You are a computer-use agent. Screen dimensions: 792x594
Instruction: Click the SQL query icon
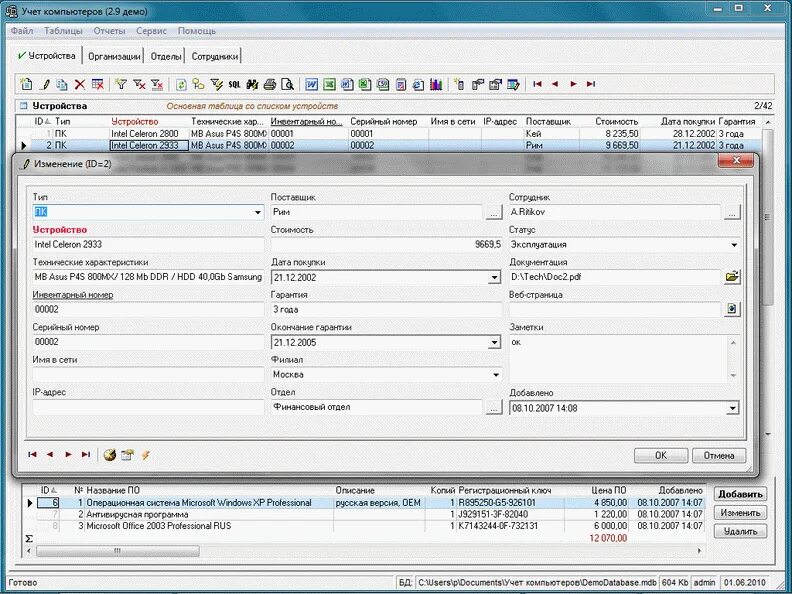coord(234,84)
